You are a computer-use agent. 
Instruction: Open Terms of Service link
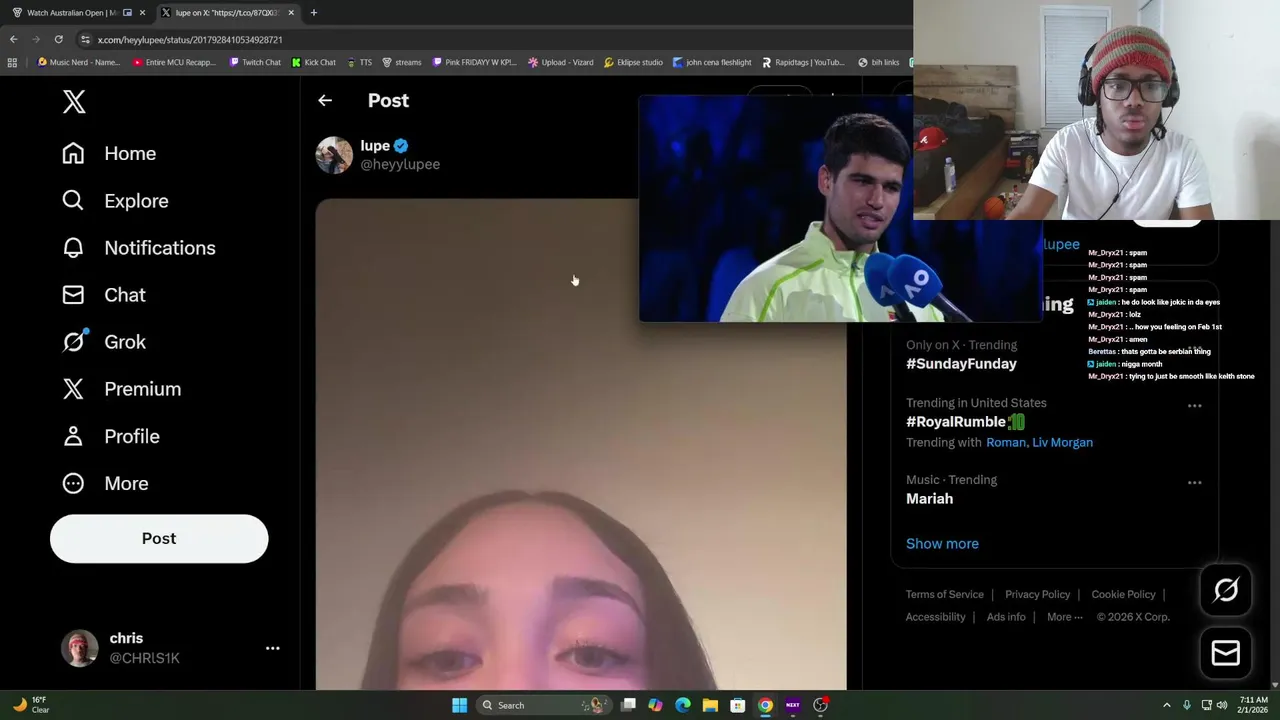point(945,594)
